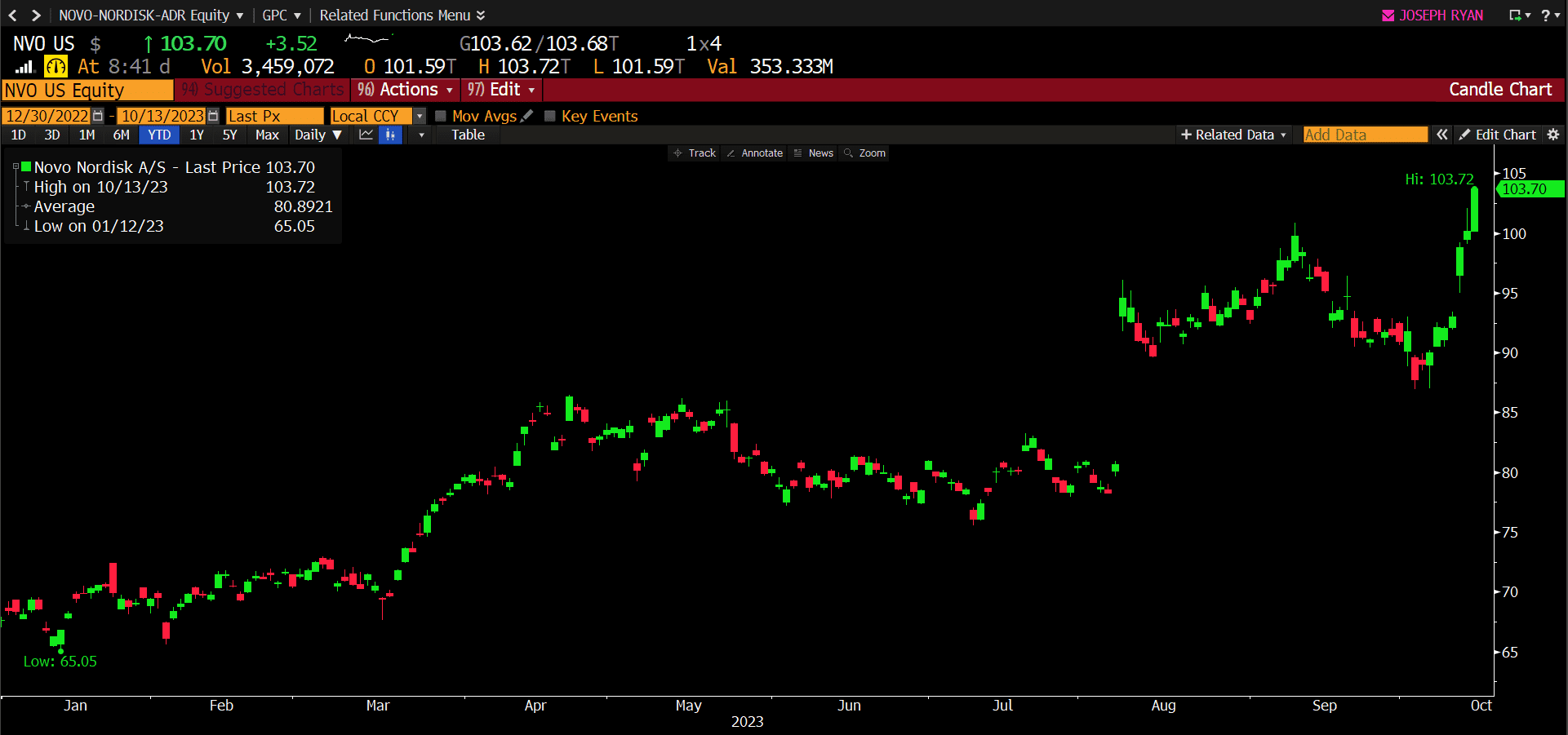Screen dimensions: 1568x735
Task: Open the GPC function dropdown
Action: [x=282, y=15]
